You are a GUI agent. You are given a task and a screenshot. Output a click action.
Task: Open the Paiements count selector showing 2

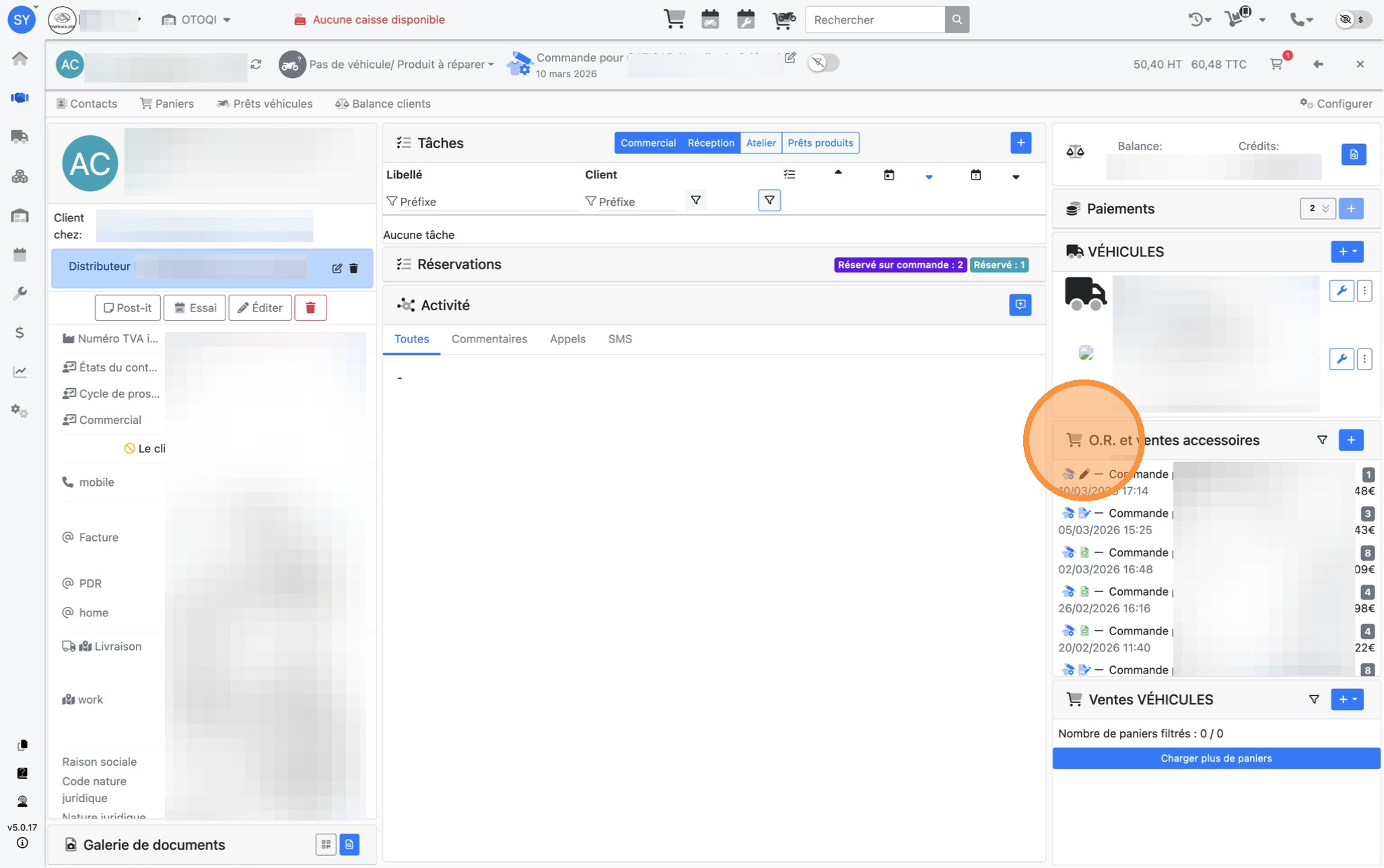[1317, 209]
